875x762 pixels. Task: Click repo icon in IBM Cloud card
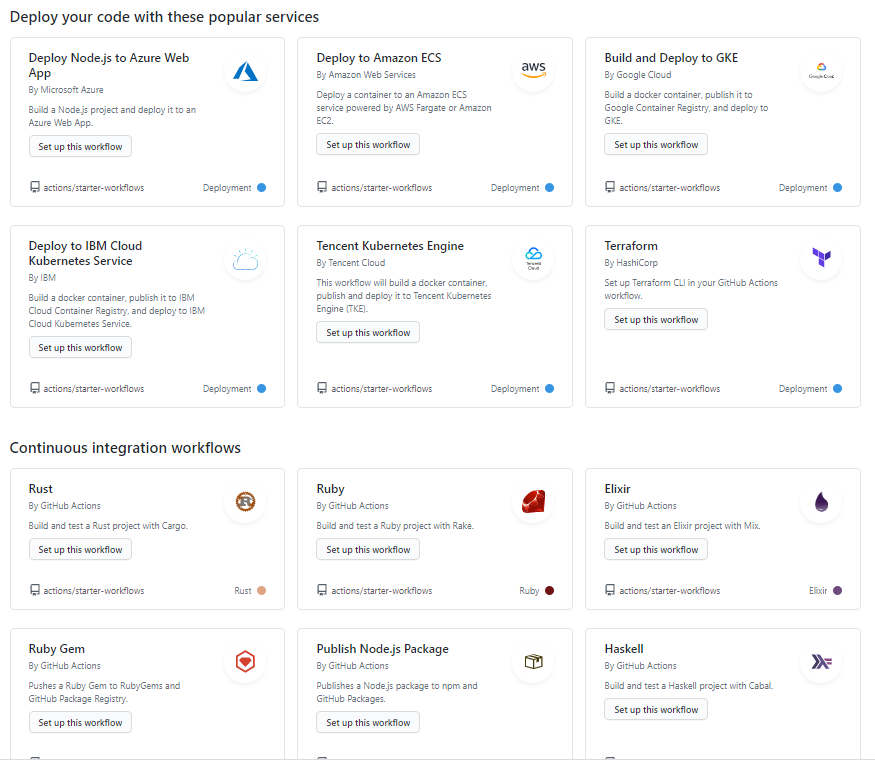point(35,388)
